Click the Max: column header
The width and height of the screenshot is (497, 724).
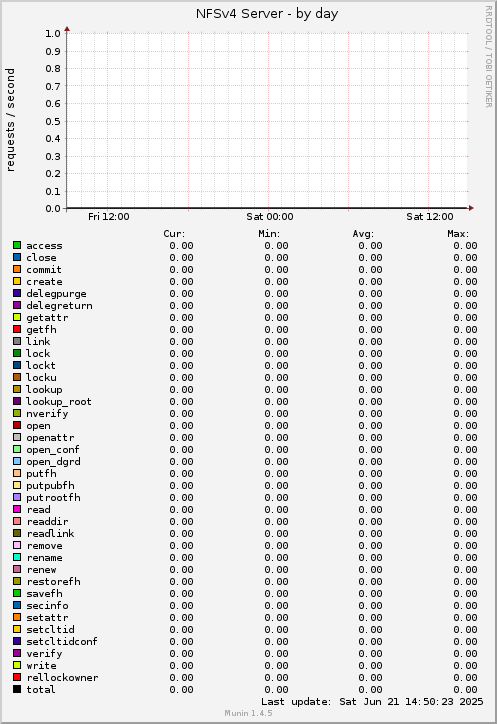click(458, 234)
